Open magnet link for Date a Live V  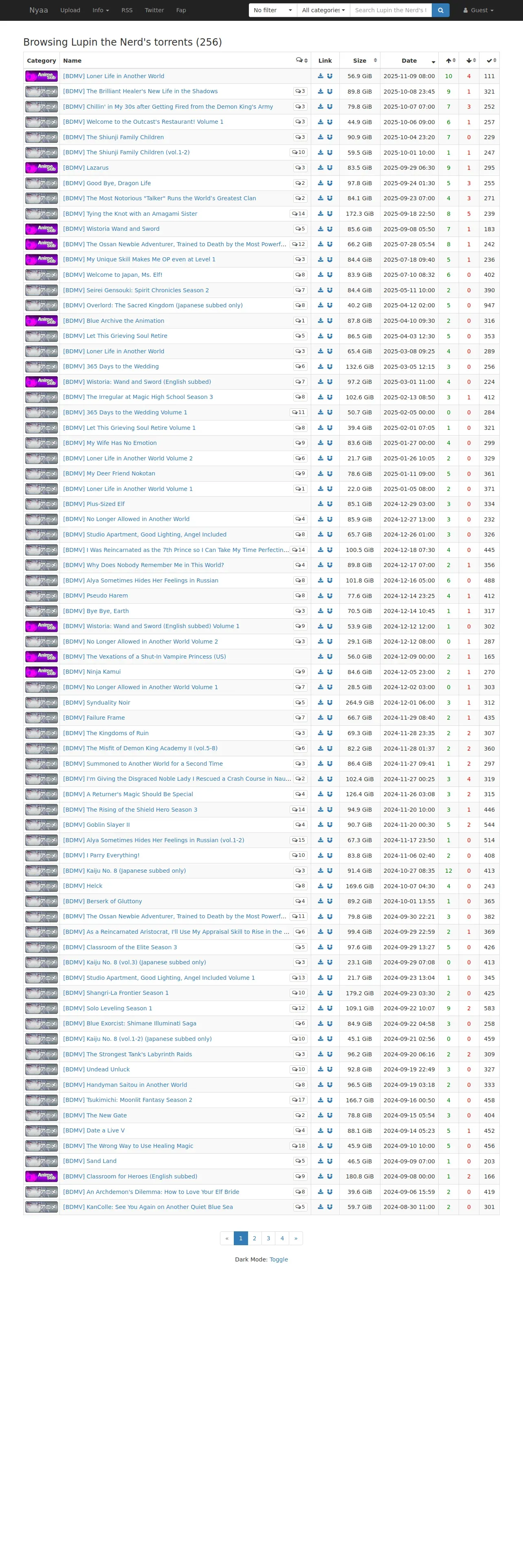click(x=330, y=1130)
